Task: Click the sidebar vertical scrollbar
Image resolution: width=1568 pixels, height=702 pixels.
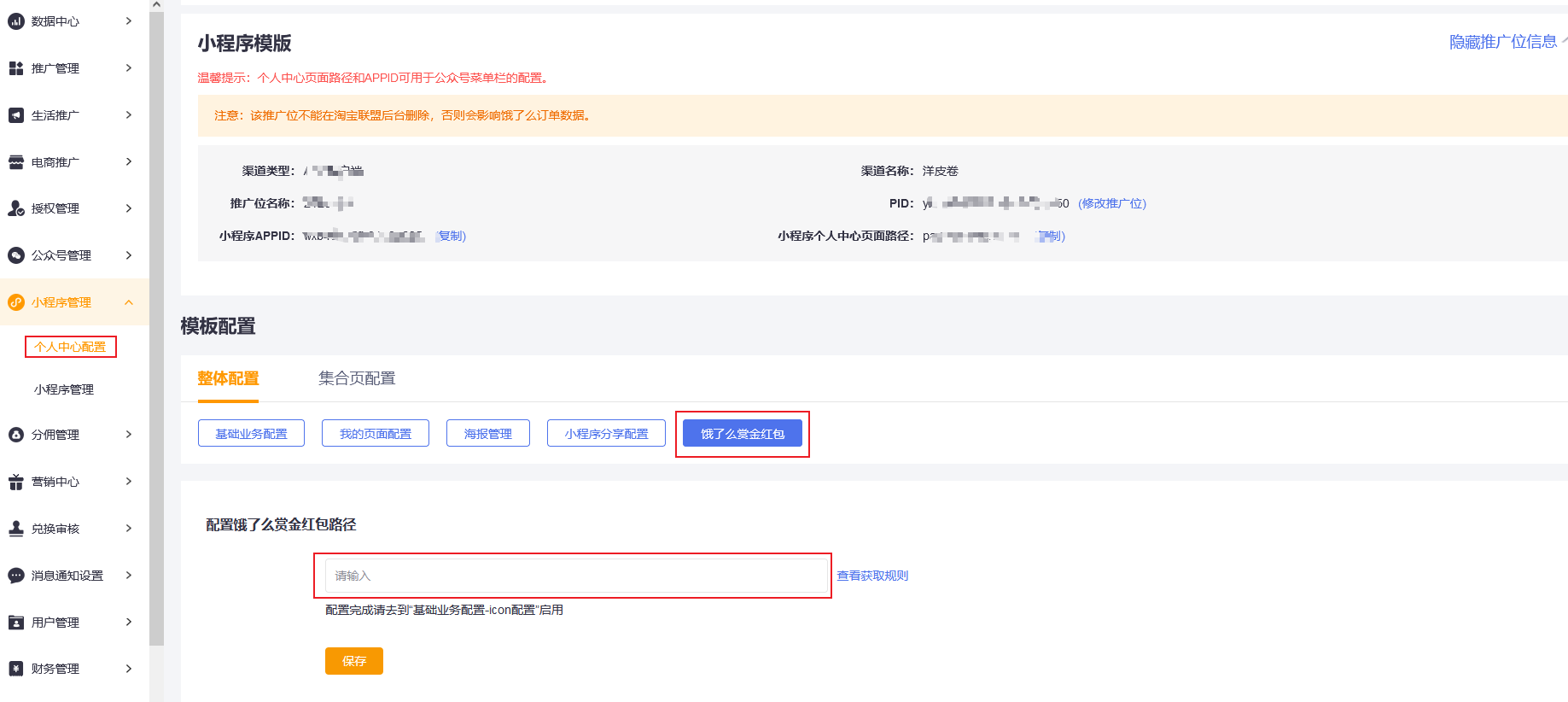Action: coord(156,329)
